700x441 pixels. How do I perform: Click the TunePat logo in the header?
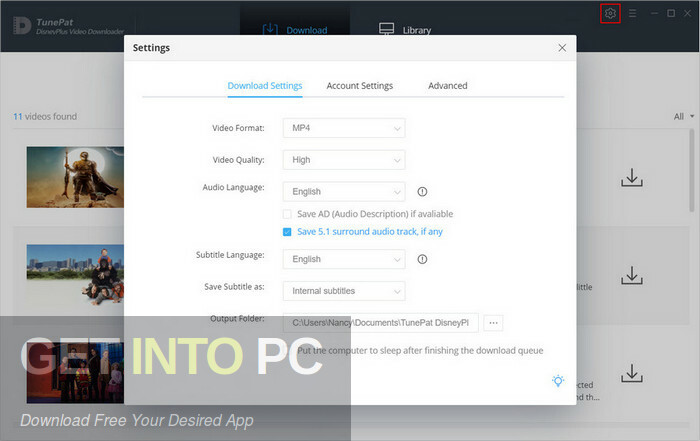point(69,25)
